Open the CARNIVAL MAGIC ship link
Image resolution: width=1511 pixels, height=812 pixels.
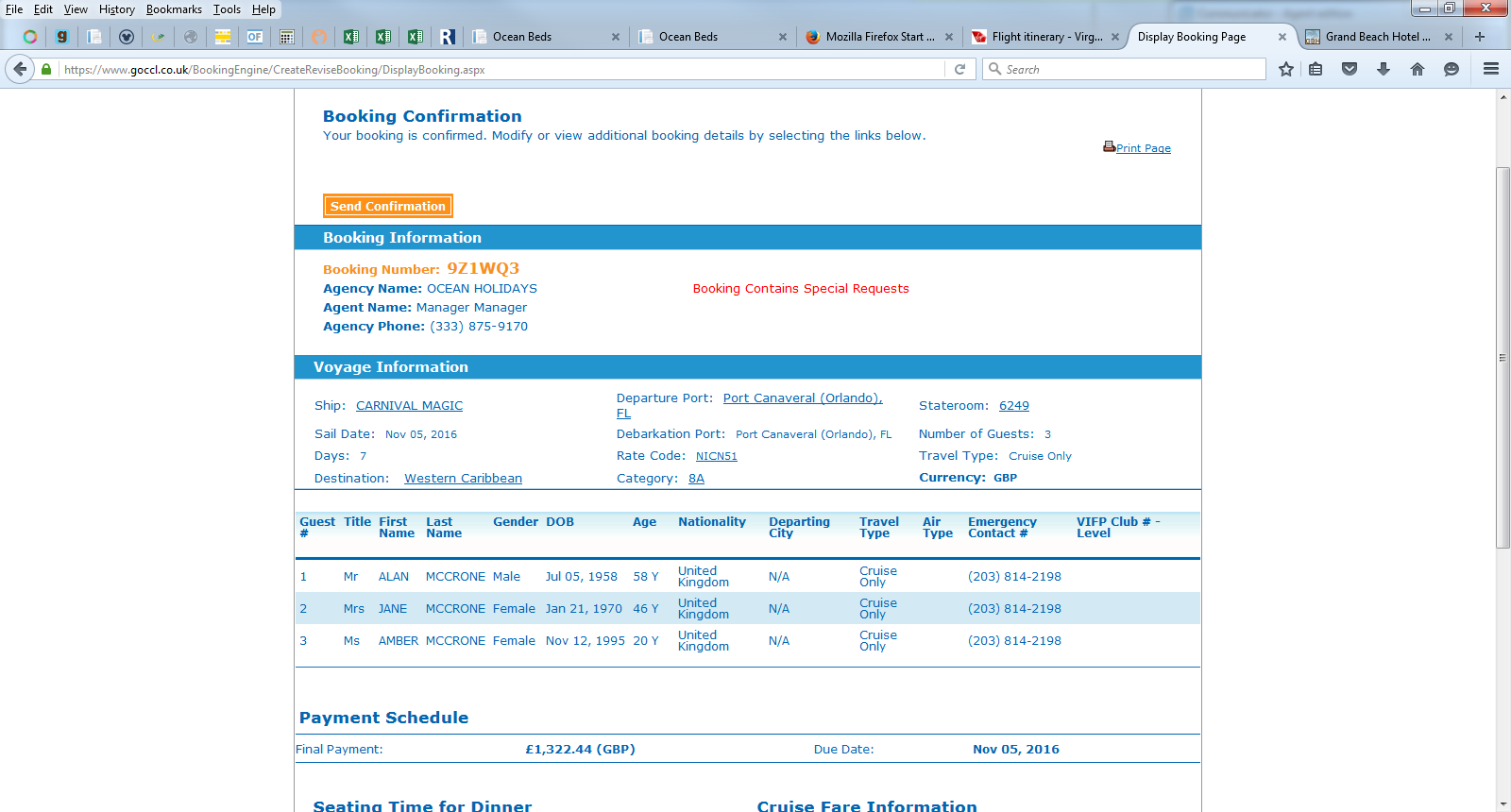pos(409,405)
